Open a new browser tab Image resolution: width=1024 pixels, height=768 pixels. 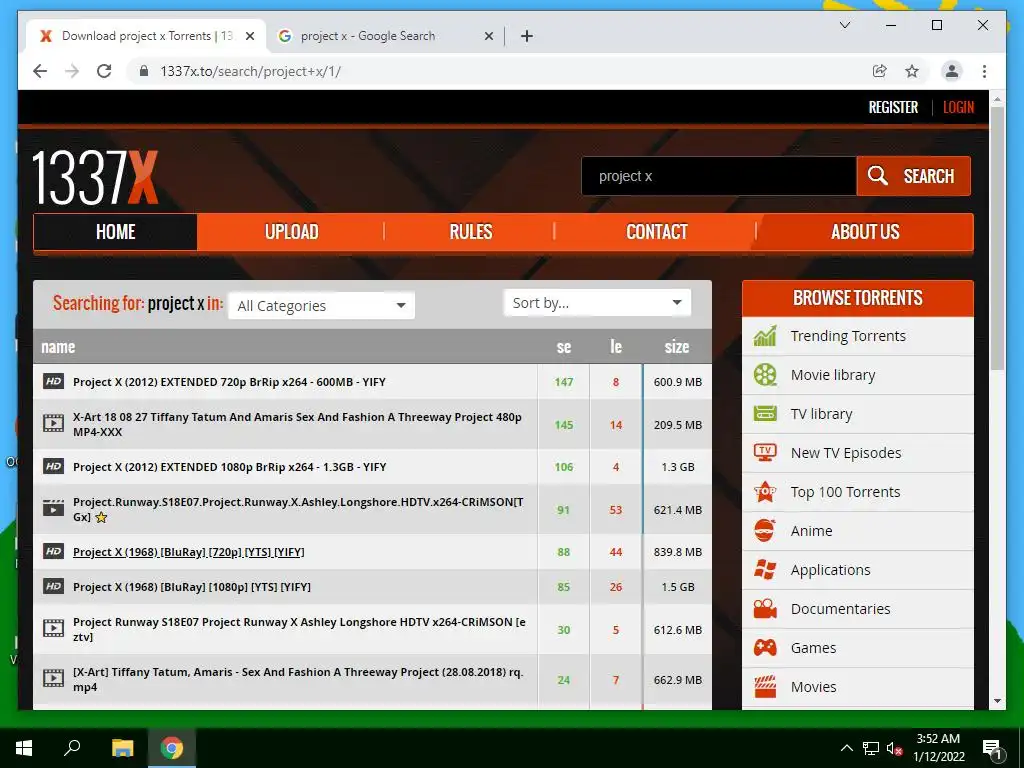tap(526, 36)
